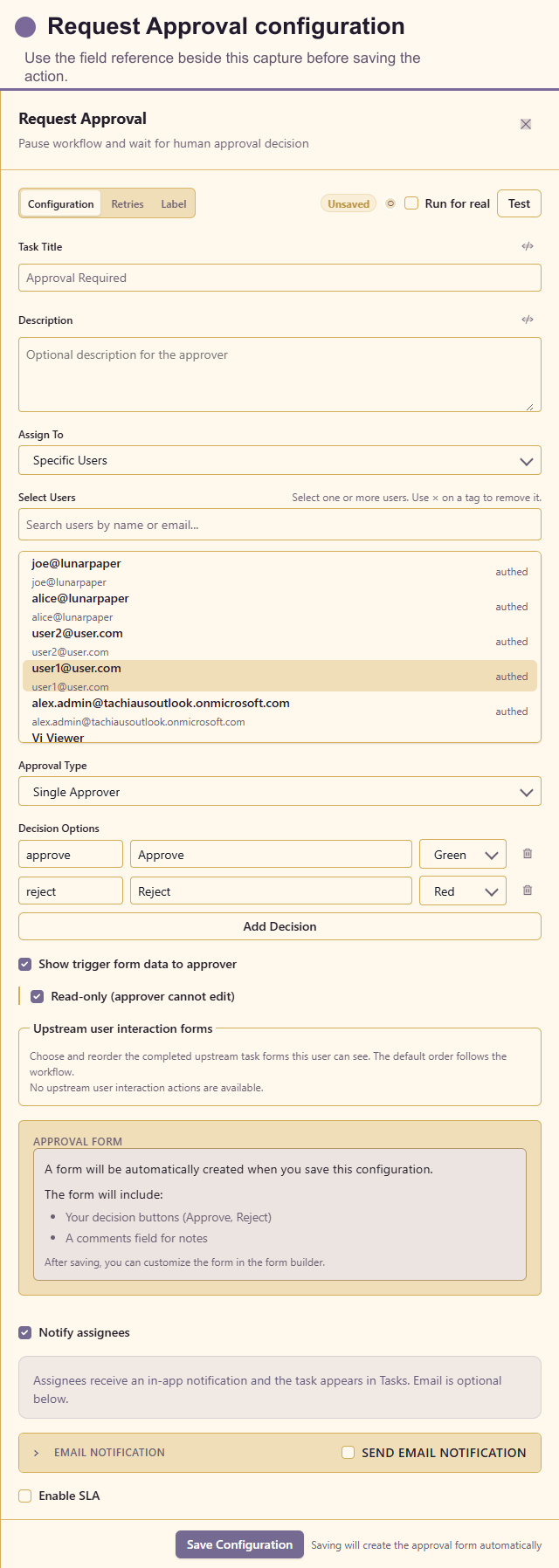Image resolution: width=559 pixels, height=1568 pixels.
Task: Expand the Email Notification section chevron
Action: click(36, 1453)
